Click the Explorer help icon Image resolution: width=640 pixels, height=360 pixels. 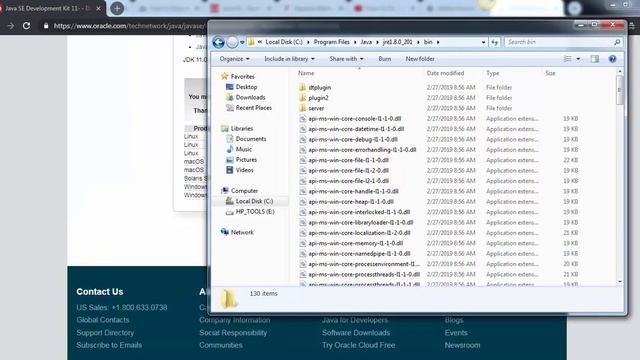[x=612, y=59]
